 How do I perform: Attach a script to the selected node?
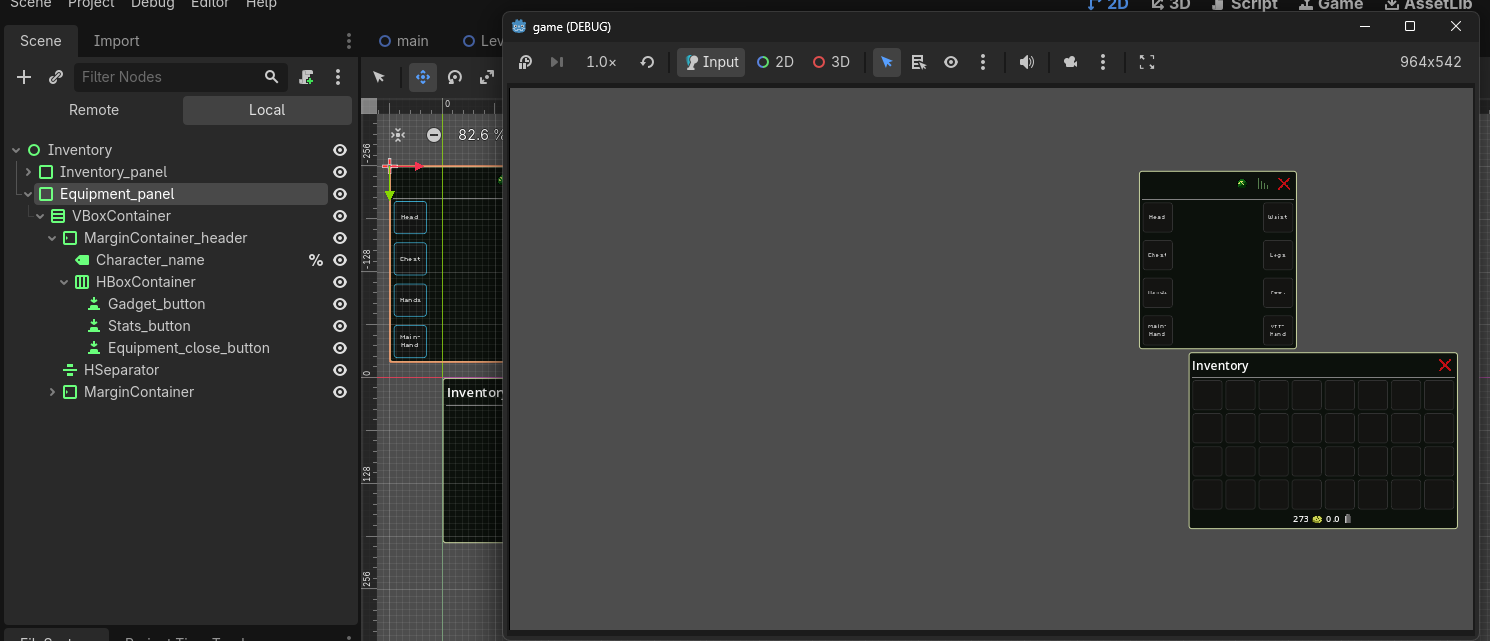pyautogui.click(x=307, y=77)
